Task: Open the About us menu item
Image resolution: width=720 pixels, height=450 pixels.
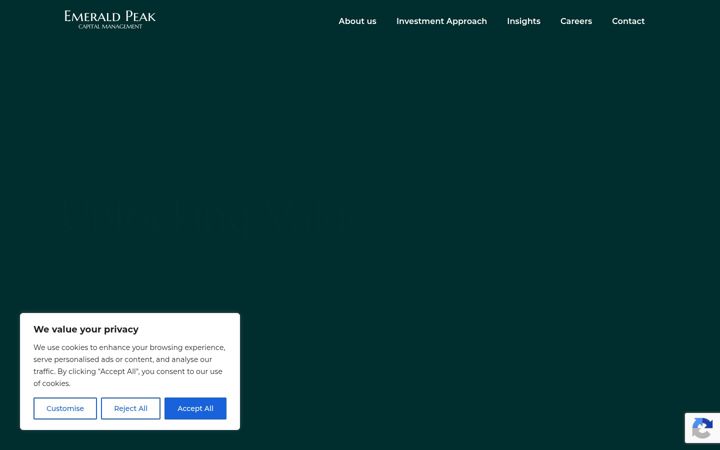Action: 357,21
